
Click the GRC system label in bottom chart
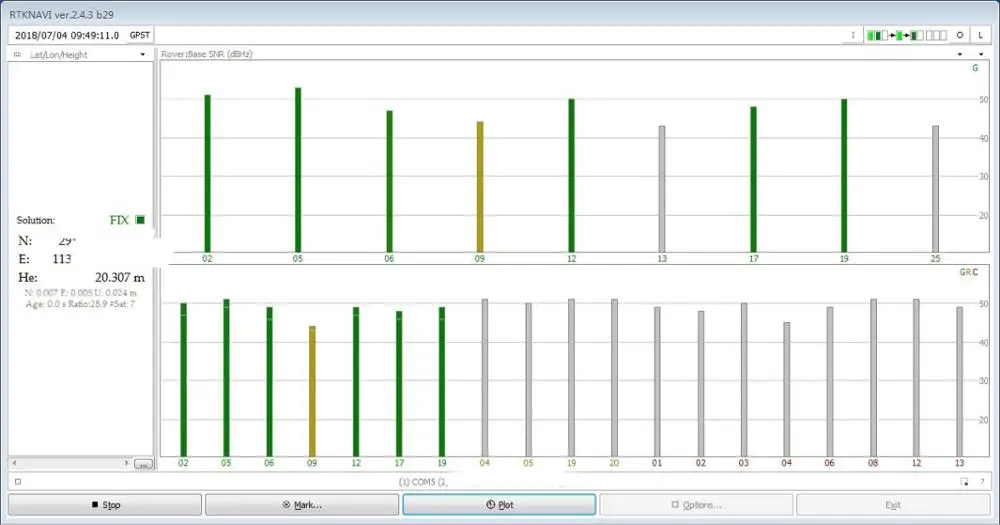[x=968, y=272]
